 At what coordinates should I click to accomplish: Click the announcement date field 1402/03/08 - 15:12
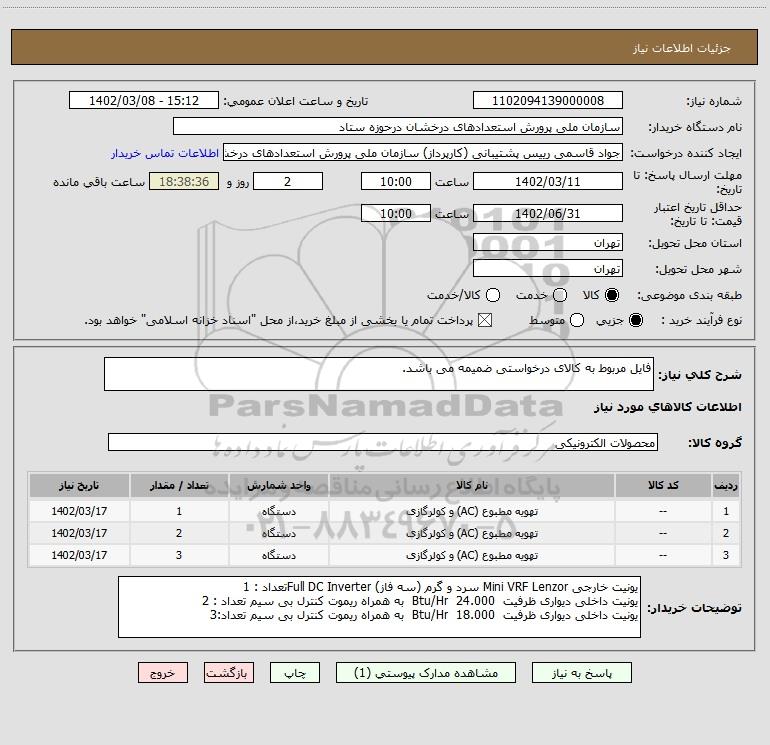pyautogui.click(x=144, y=100)
